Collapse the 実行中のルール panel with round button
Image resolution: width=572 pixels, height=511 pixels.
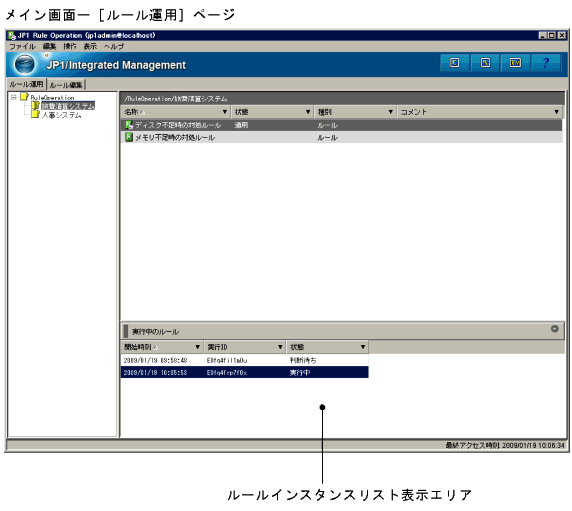(554, 329)
